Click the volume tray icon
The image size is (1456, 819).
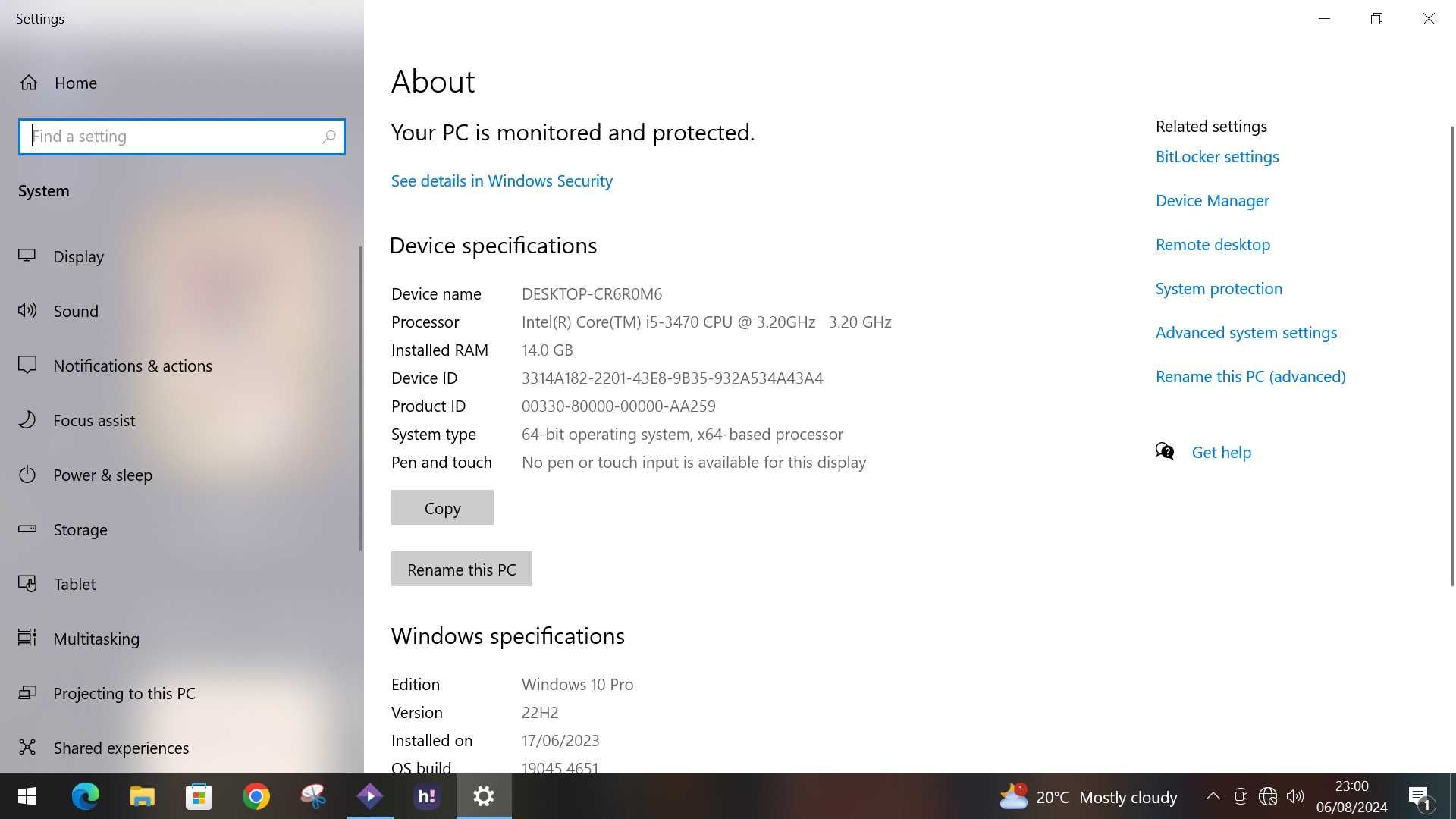coord(1295,796)
